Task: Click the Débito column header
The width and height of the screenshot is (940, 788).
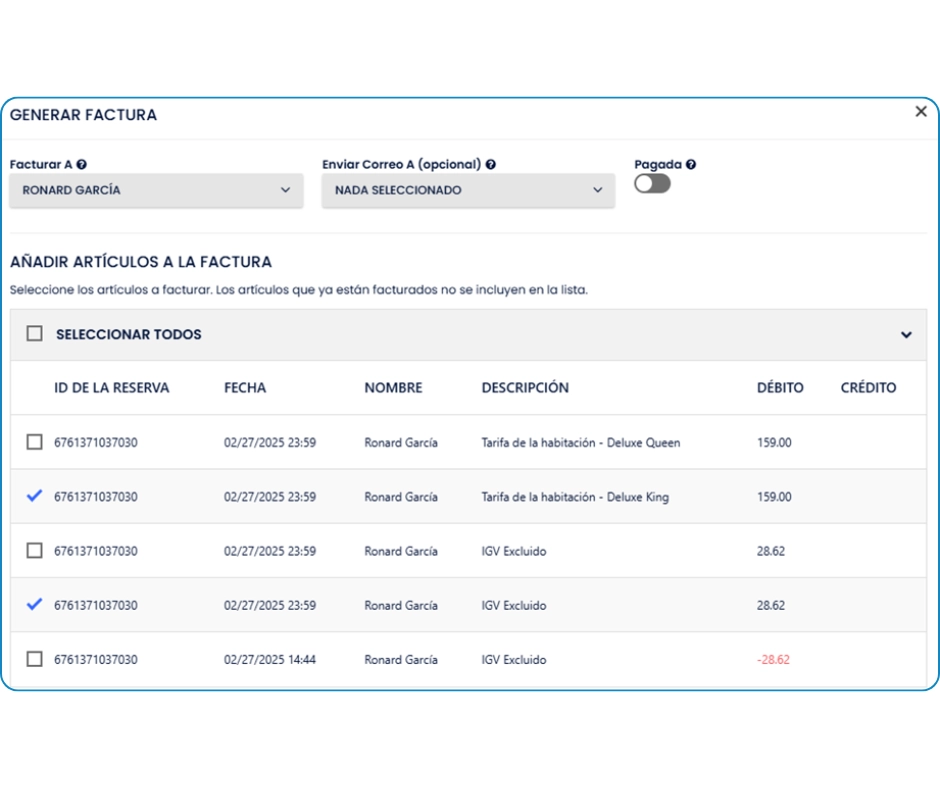Action: [780, 388]
